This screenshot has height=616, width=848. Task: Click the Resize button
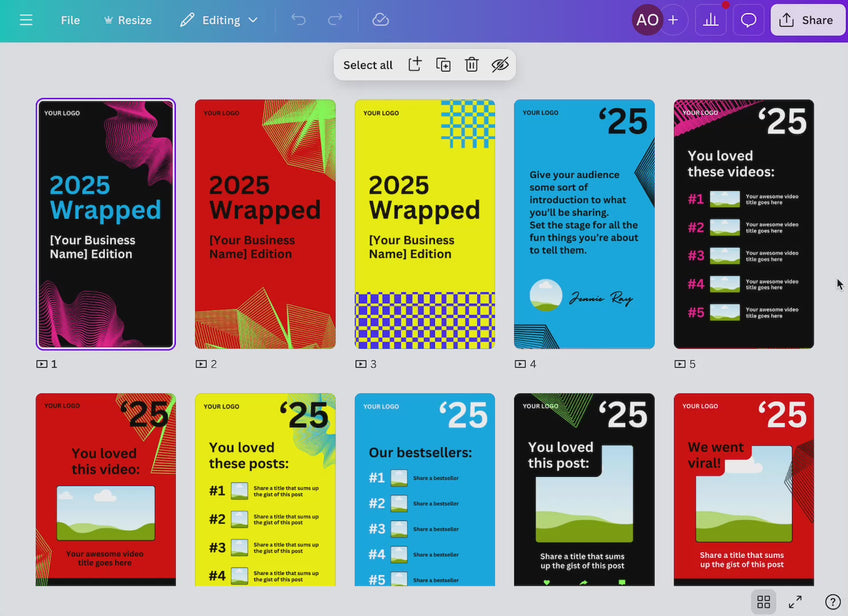(127, 19)
